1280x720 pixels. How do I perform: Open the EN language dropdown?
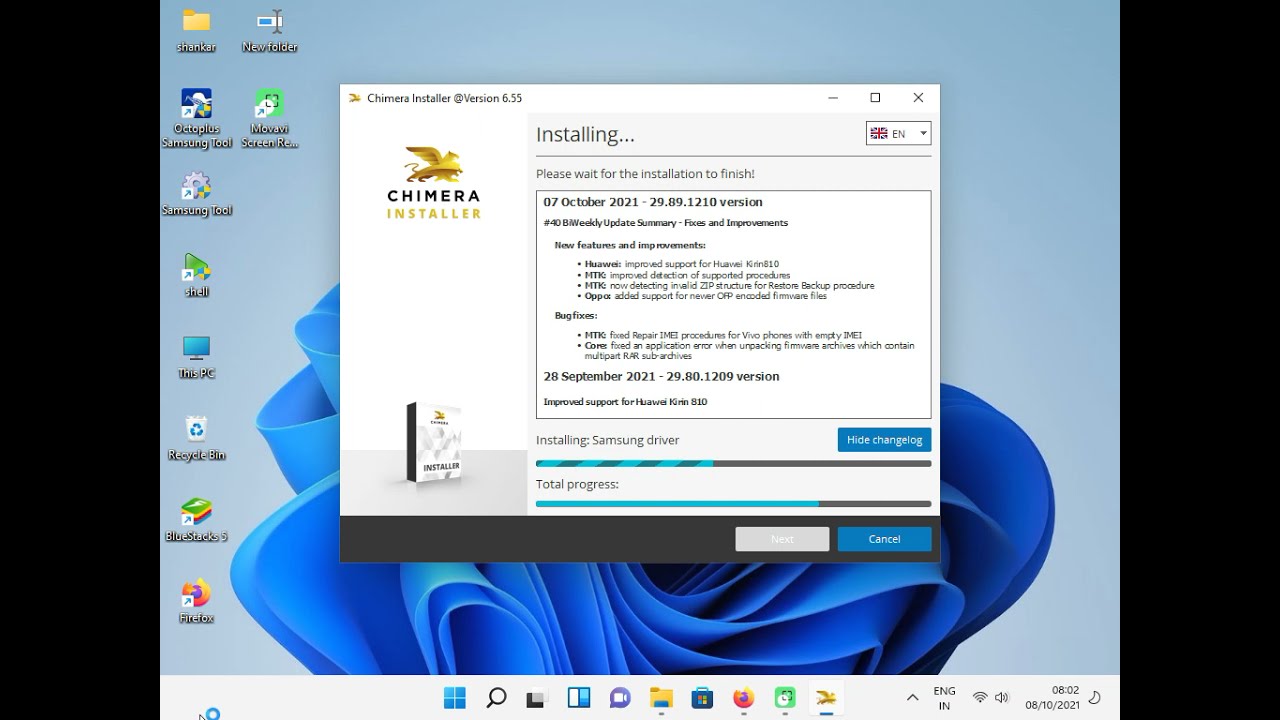click(898, 134)
